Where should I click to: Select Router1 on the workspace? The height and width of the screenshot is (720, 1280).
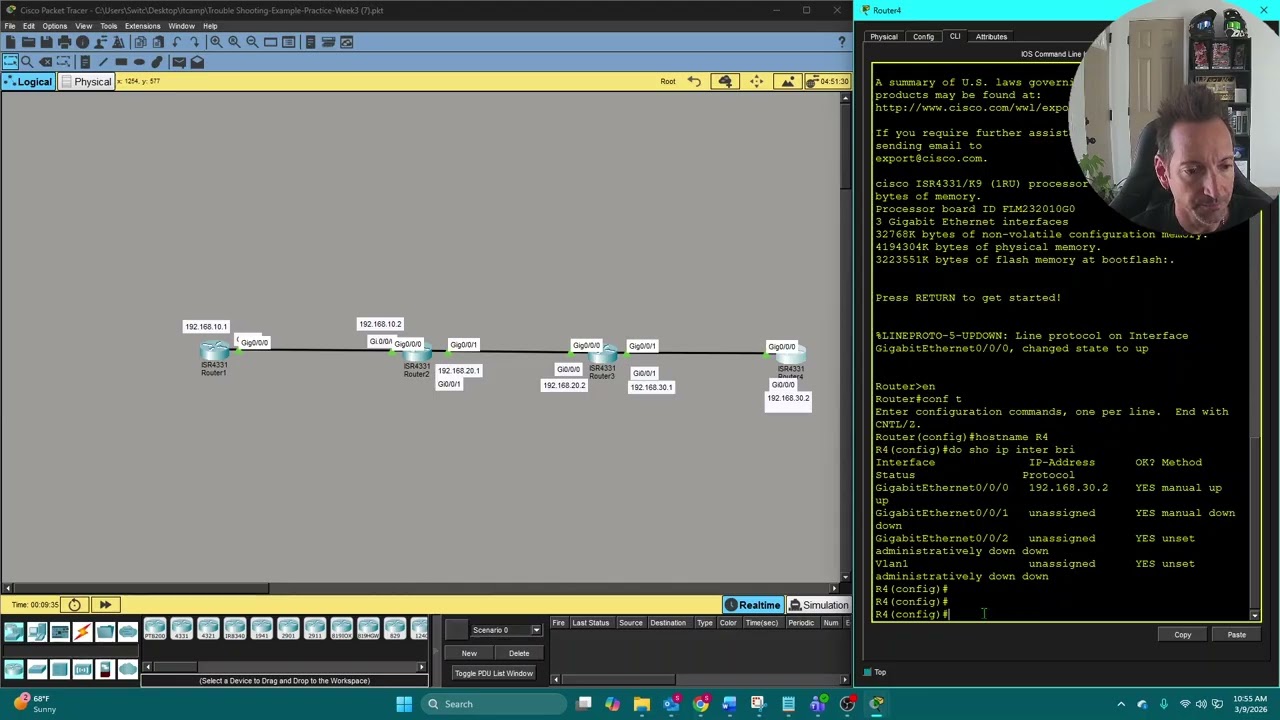point(214,352)
